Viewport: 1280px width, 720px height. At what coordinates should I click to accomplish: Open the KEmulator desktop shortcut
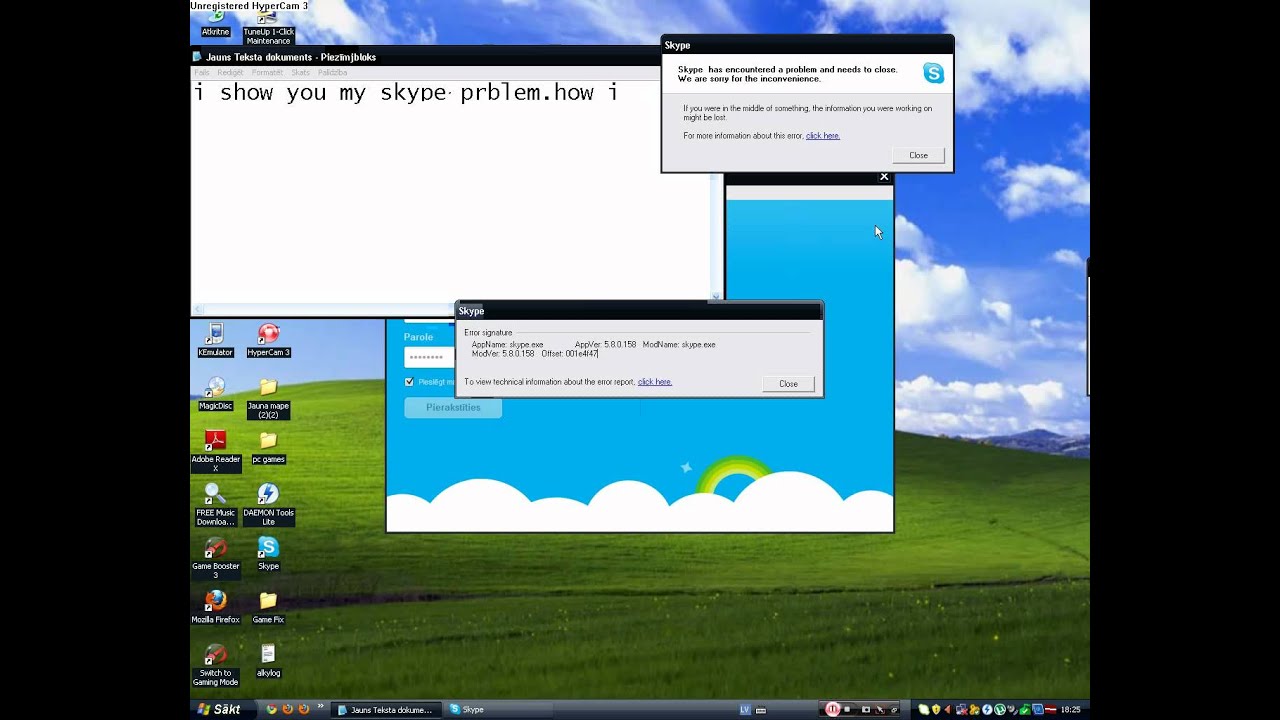(215, 340)
